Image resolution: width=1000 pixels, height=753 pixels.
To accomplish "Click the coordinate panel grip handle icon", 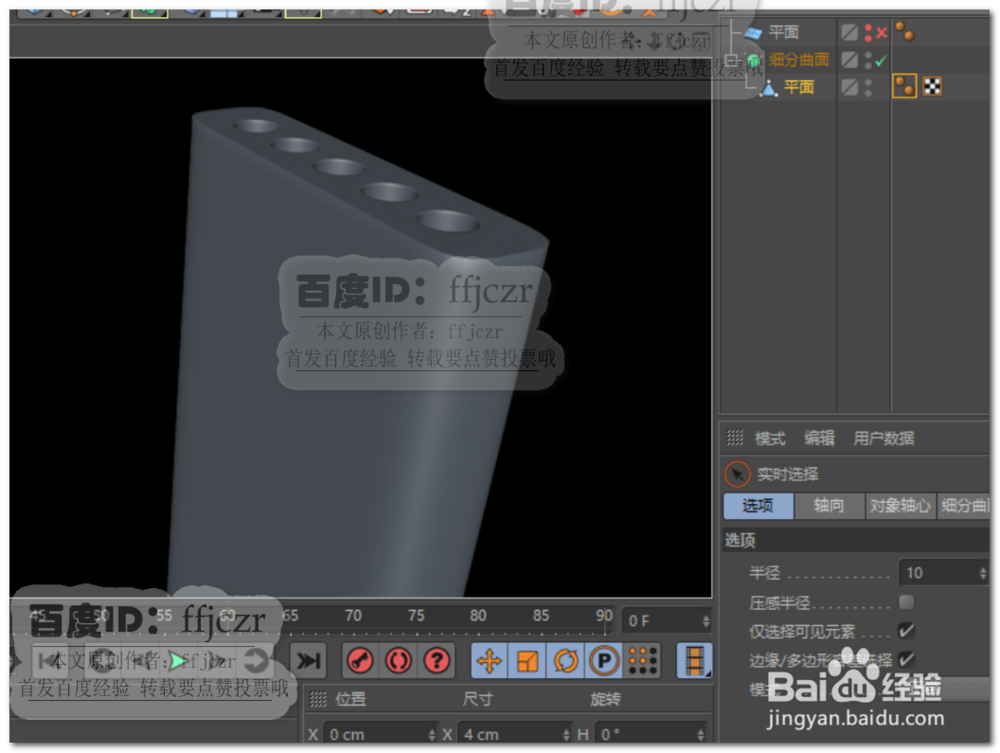I will point(318,699).
